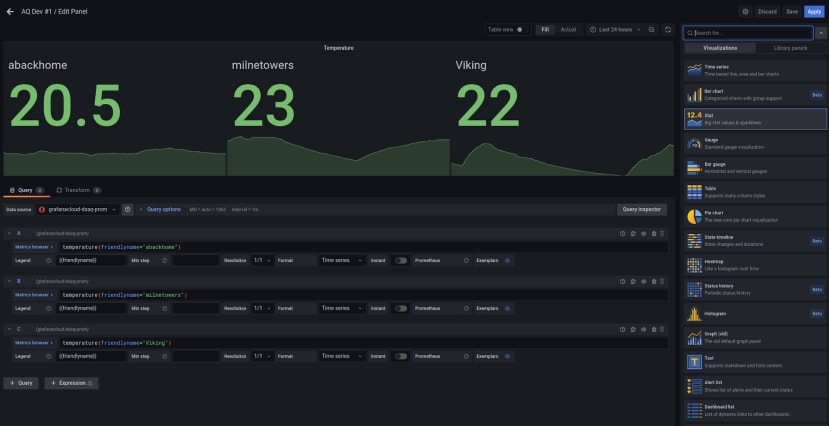Click the Save button
829x426 pixels.
(791, 12)
